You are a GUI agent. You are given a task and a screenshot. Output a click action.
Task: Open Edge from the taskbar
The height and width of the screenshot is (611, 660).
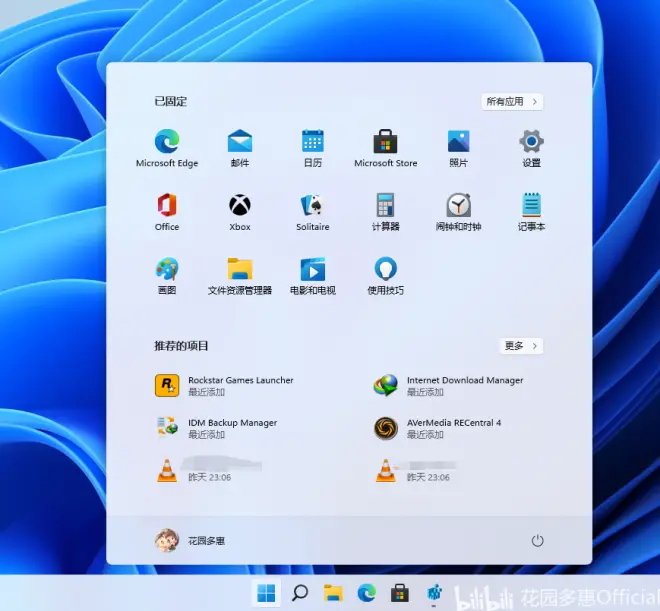click(x=367, y=593)
